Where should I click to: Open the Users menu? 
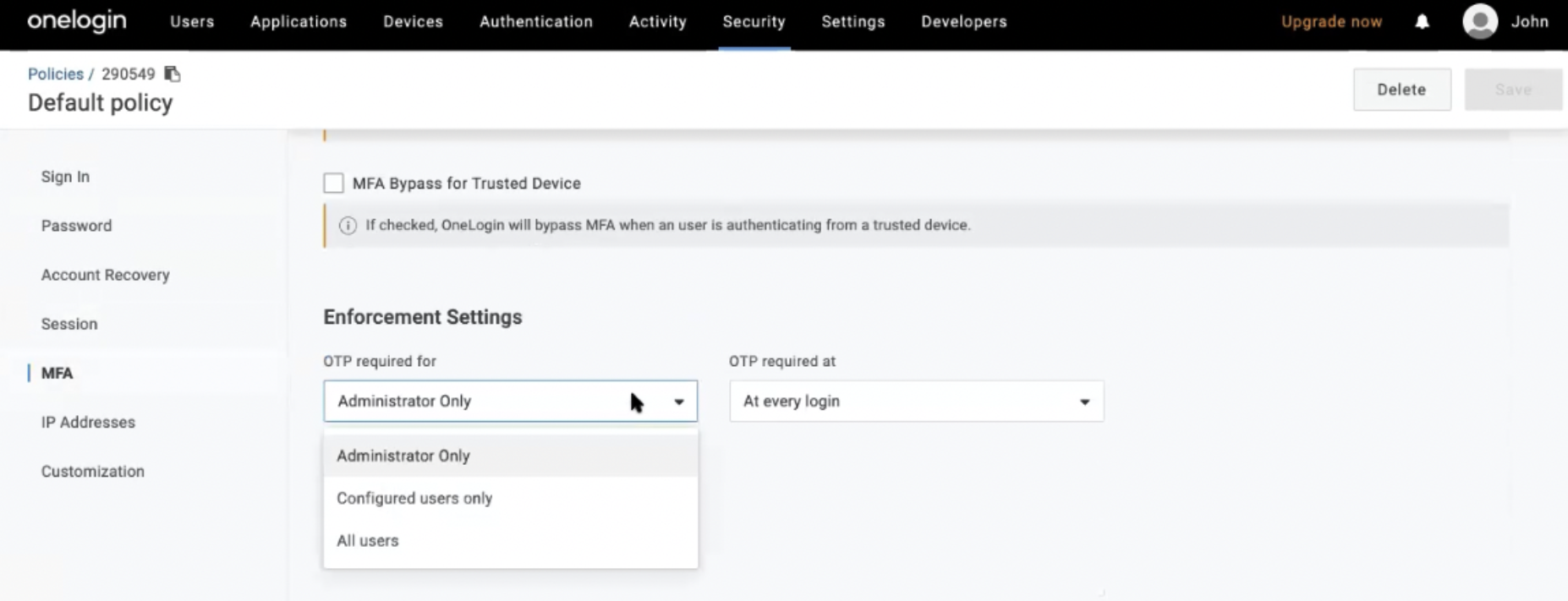tap(192, 22)
